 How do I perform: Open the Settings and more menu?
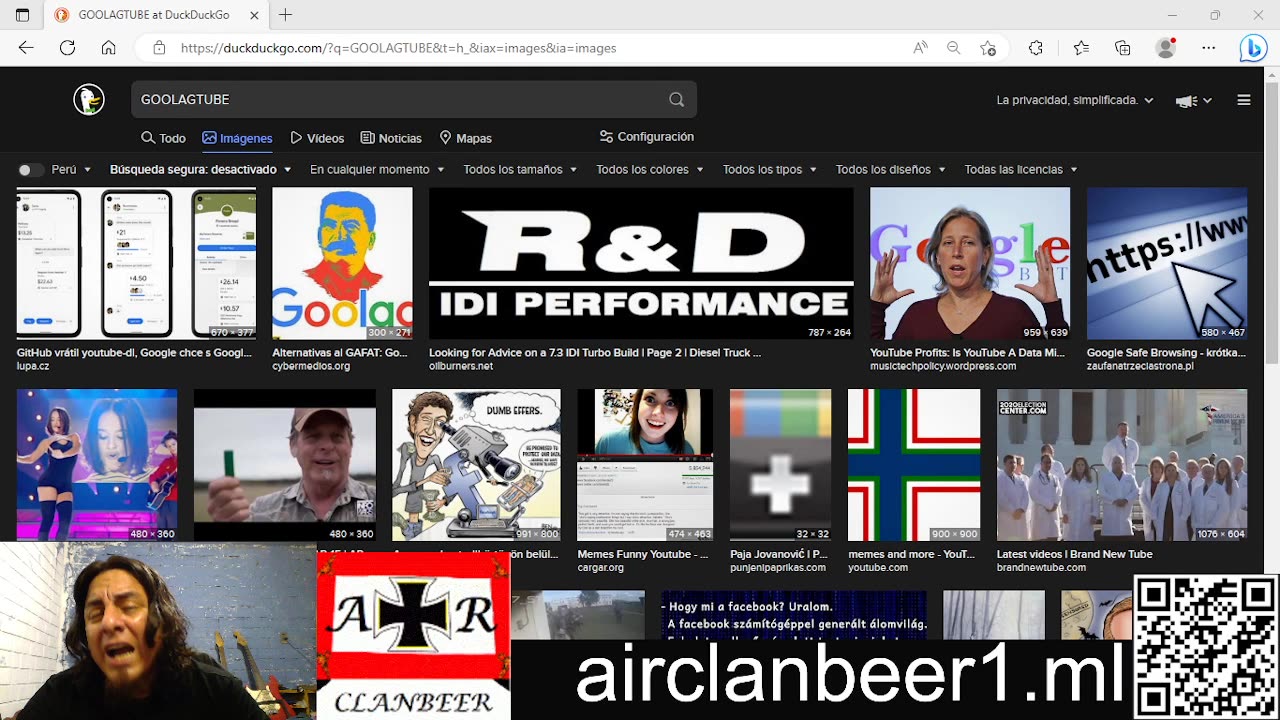[x=1209, y=48]
